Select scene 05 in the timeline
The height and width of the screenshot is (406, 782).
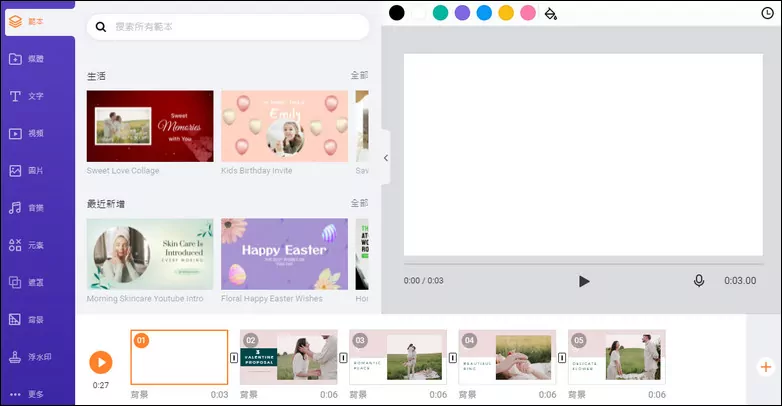click(617, 357)
